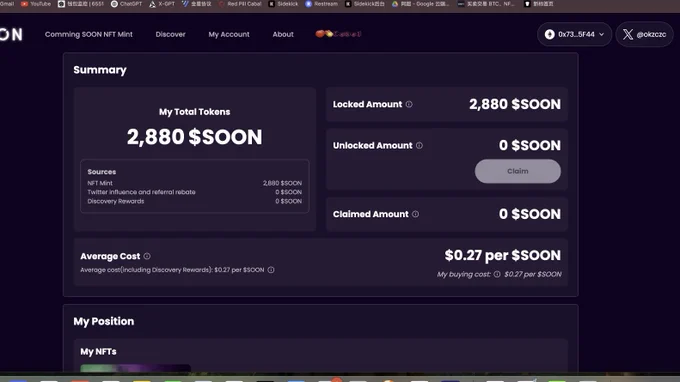Click the 'My NFTs' heading
The height and width of the screenshot is (382, 680).
[x=98, y=352]
